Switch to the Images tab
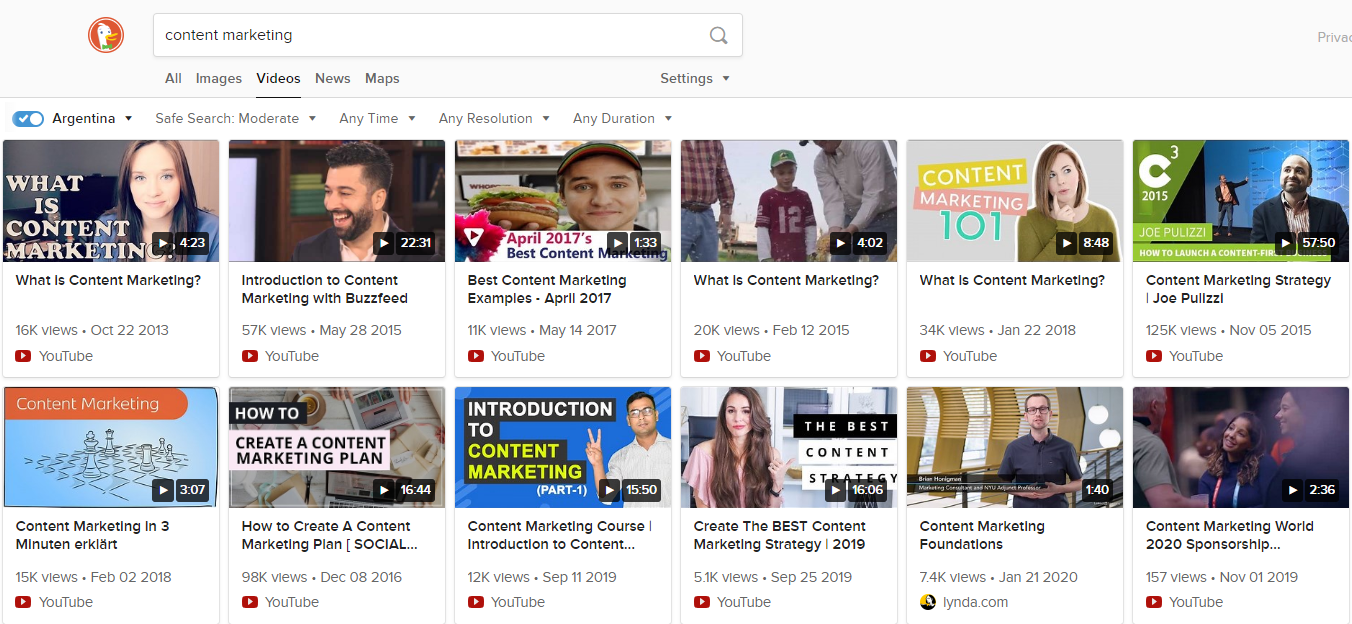This screenshot has width=1352, height=624. point(219,78)
